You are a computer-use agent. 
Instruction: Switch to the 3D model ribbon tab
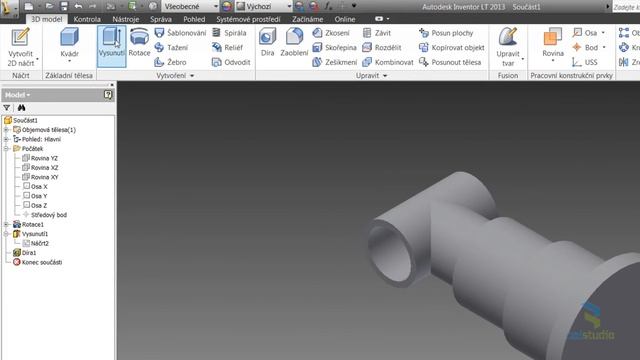[47, 19]
